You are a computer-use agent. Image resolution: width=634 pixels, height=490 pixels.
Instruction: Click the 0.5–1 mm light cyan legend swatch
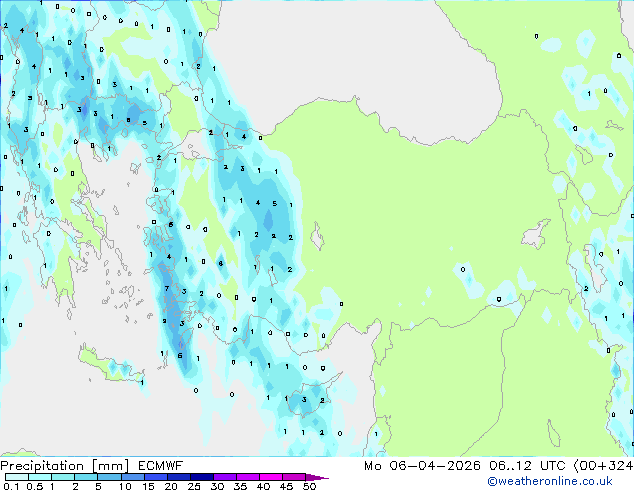(40, 477)
